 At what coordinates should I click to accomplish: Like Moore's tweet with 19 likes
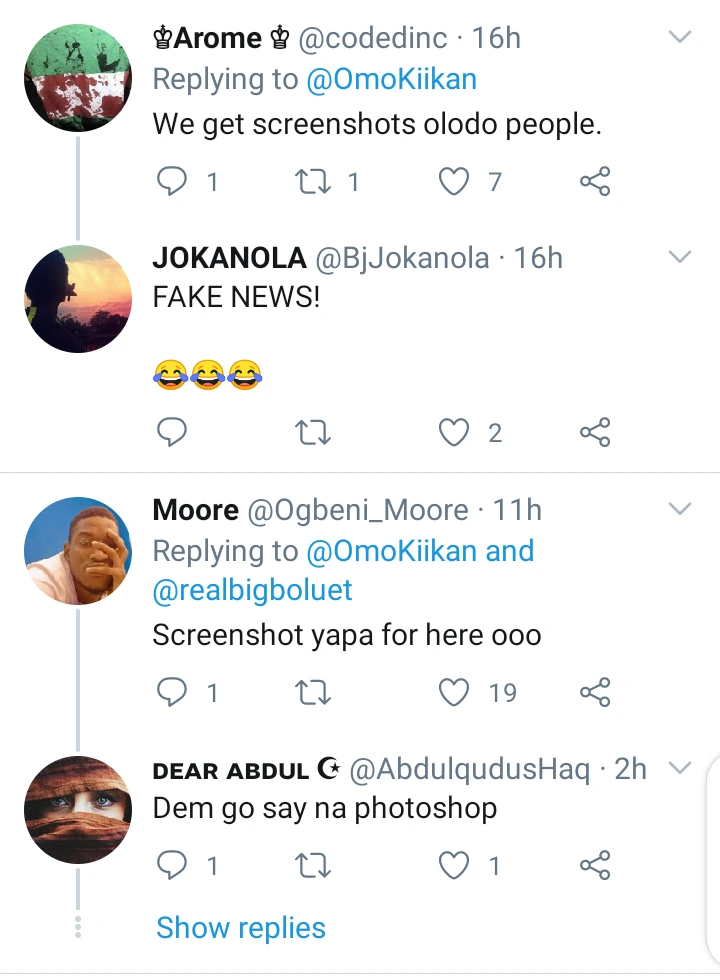(x=455, y=692)
